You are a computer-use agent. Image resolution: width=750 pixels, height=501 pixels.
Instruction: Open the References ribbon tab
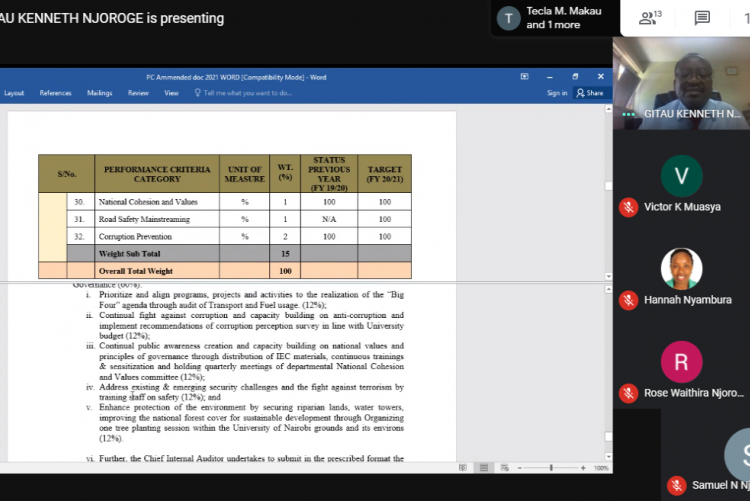pyautogui.click(x=55, y=93)
